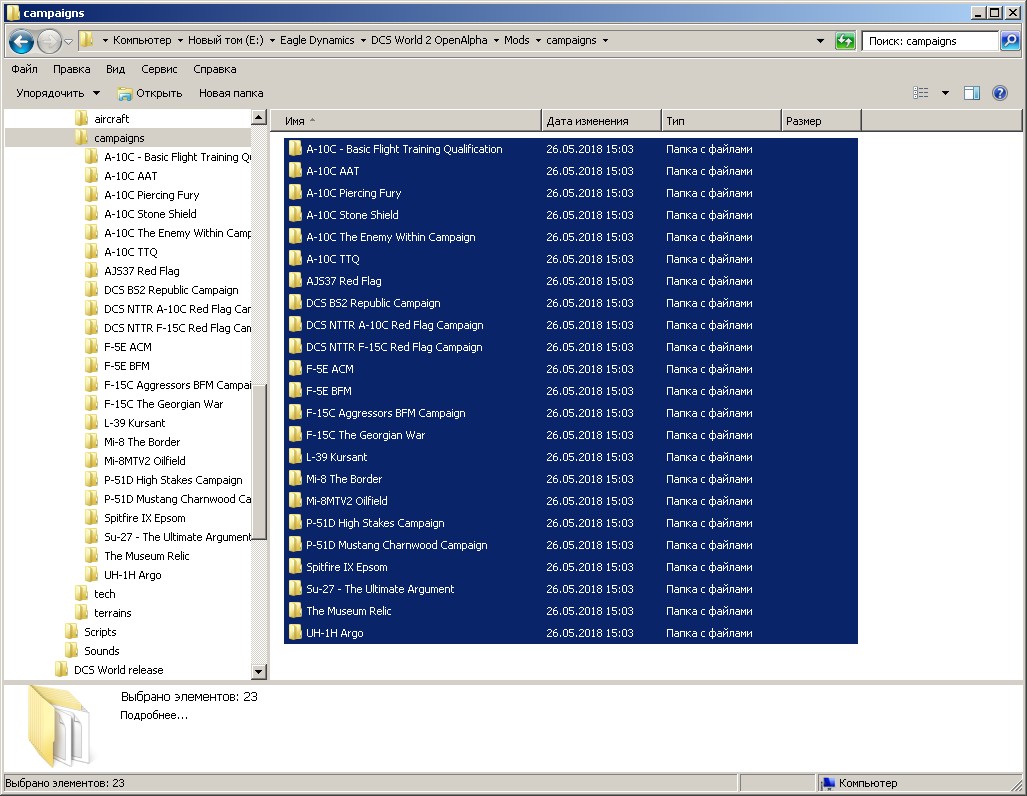Focus the 'Поиск: campaigns' search field
Image resolution: width=1027 pixels, height=796 pixels.
(x=930, y=41)
